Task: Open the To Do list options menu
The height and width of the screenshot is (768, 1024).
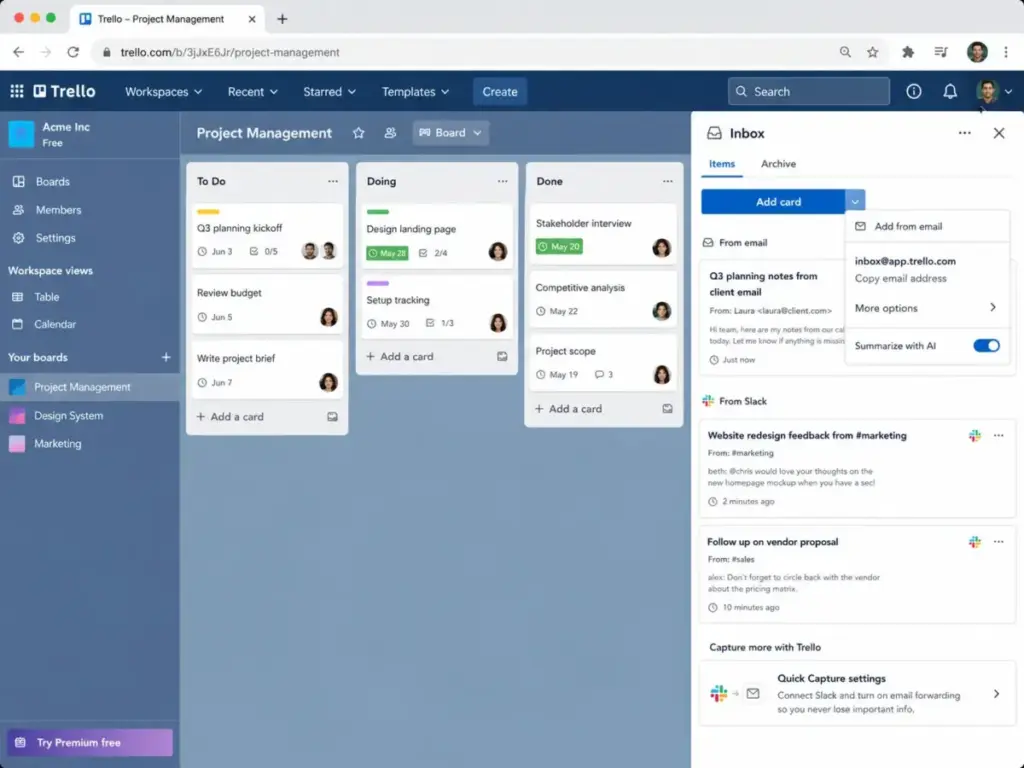Action: point(333,181)
